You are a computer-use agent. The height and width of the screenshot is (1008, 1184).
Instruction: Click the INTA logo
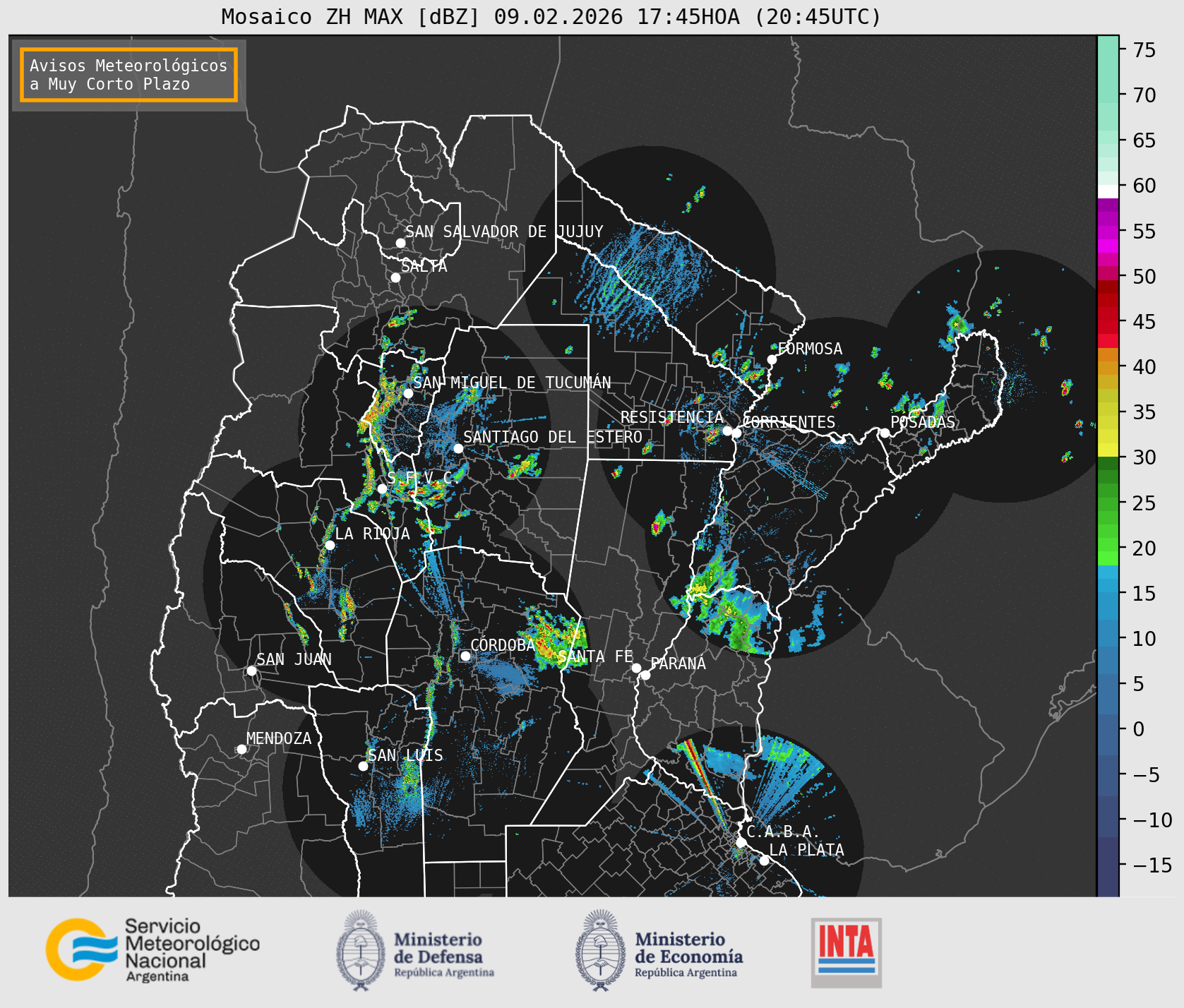[x=847, y=952]
